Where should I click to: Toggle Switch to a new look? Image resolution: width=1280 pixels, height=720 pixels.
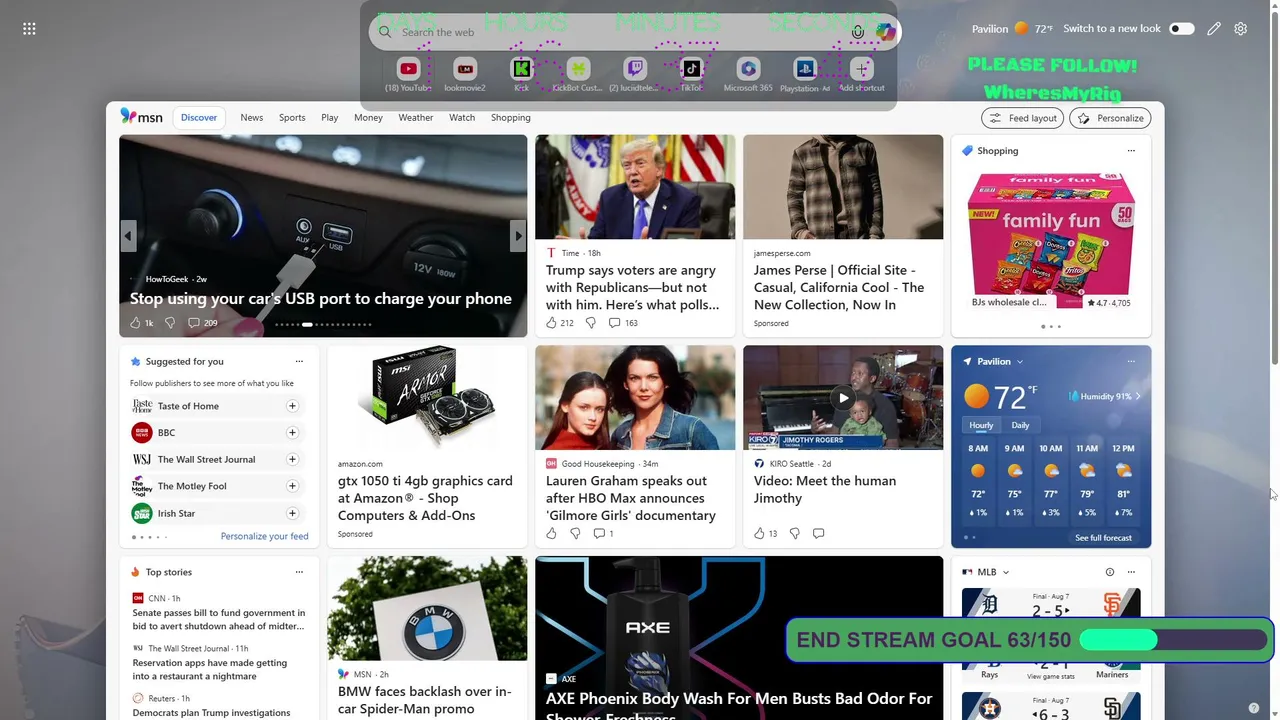[x=1182, y=29]
